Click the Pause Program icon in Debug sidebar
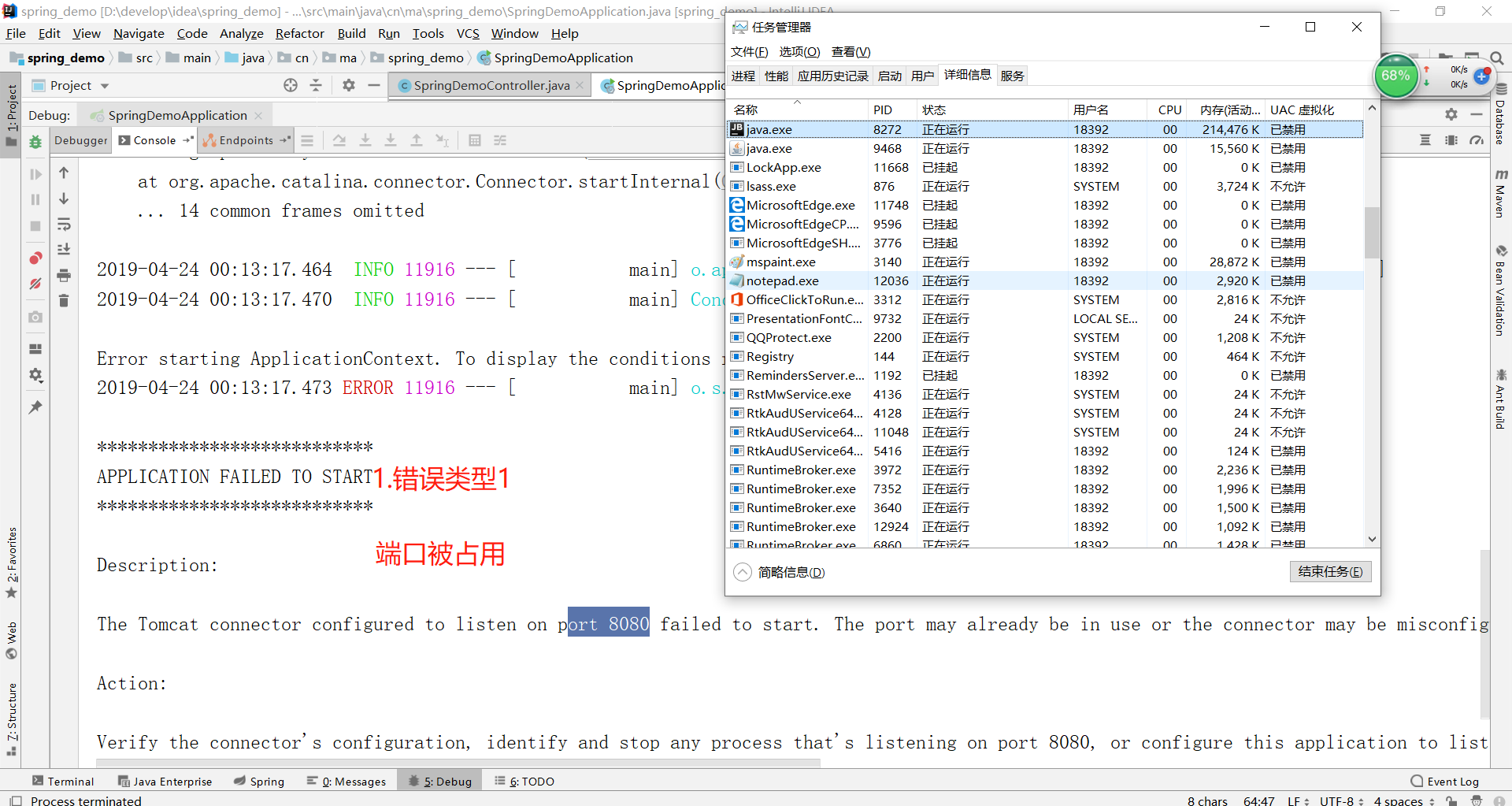Screen dimensions: 1512x806 click(35, 200)
